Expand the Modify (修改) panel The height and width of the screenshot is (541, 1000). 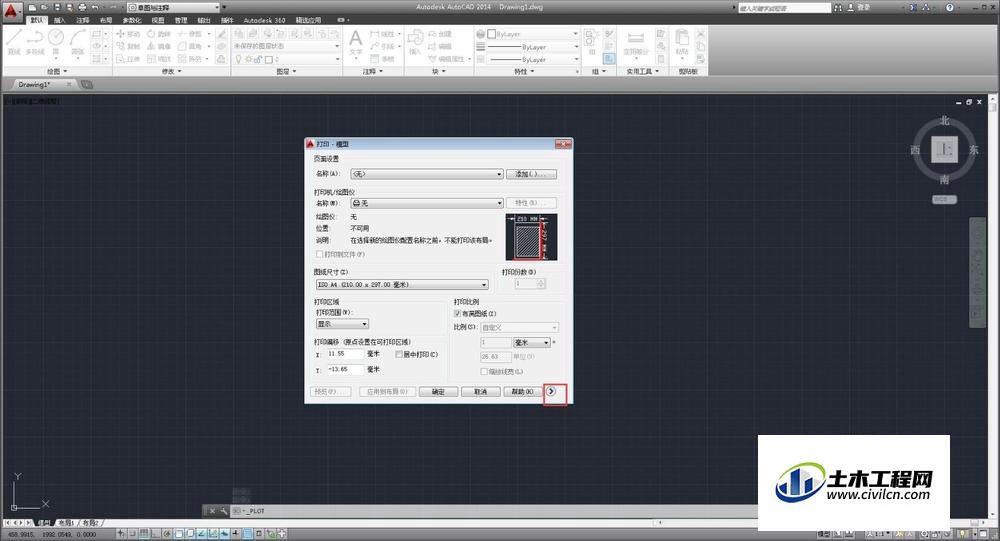(172, 71)
